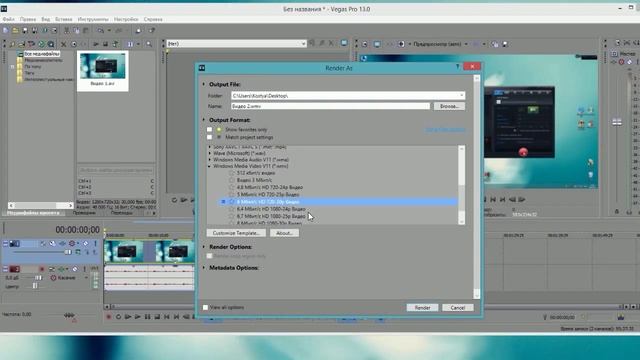Click the video track solo exclamation icon

tap(96, 244)
